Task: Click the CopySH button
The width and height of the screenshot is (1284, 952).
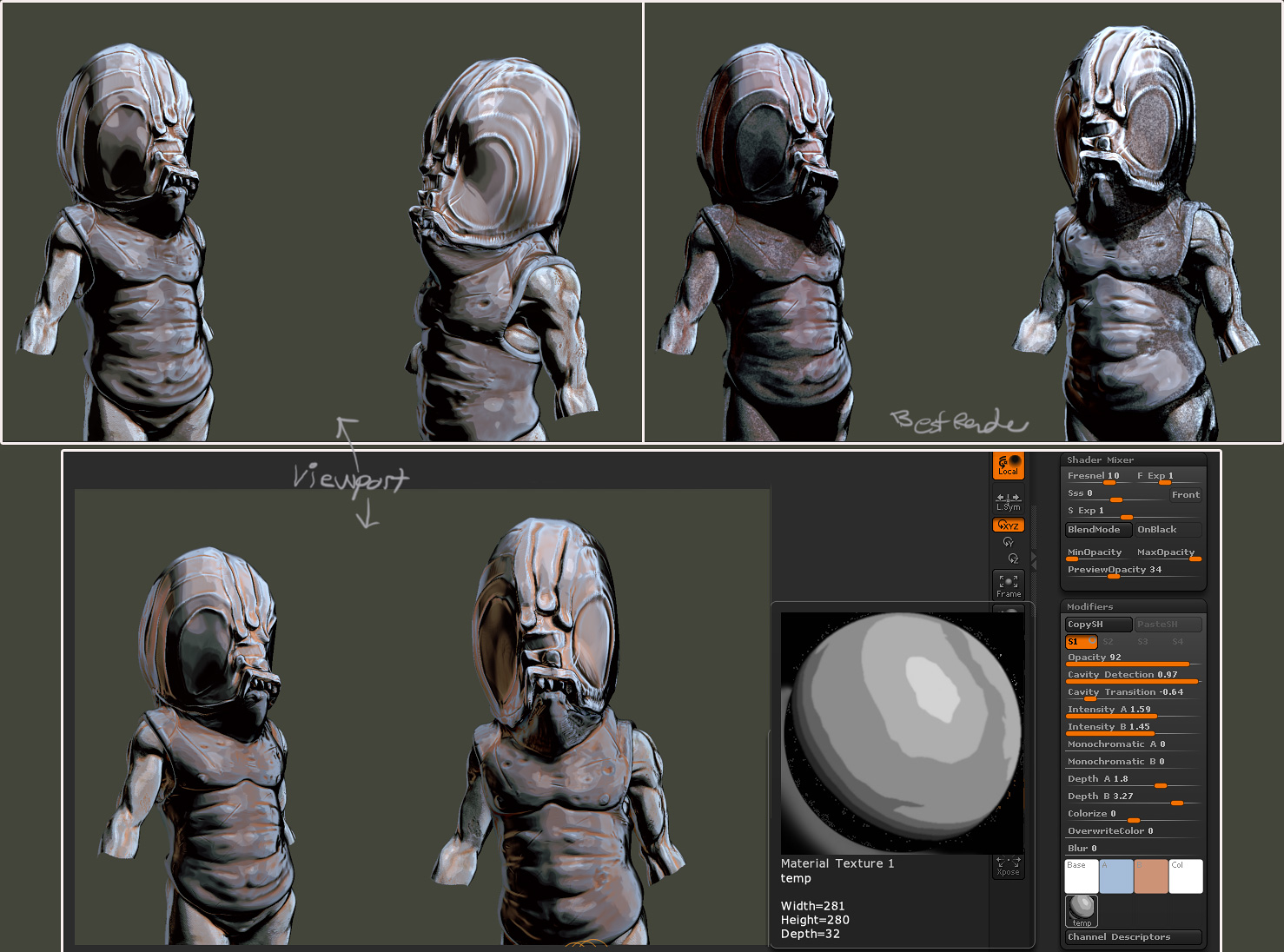Action: pos(1098,624)
